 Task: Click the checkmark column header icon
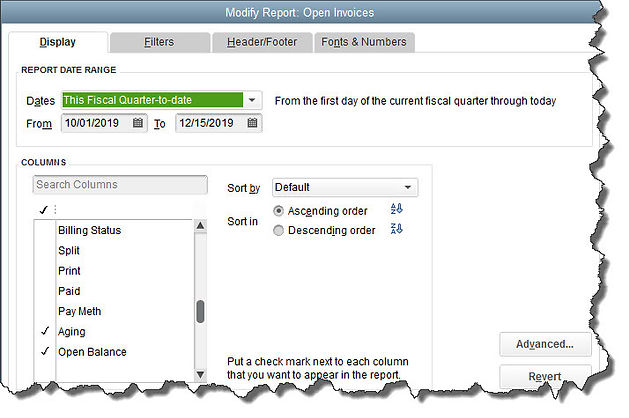coord(44,209)
